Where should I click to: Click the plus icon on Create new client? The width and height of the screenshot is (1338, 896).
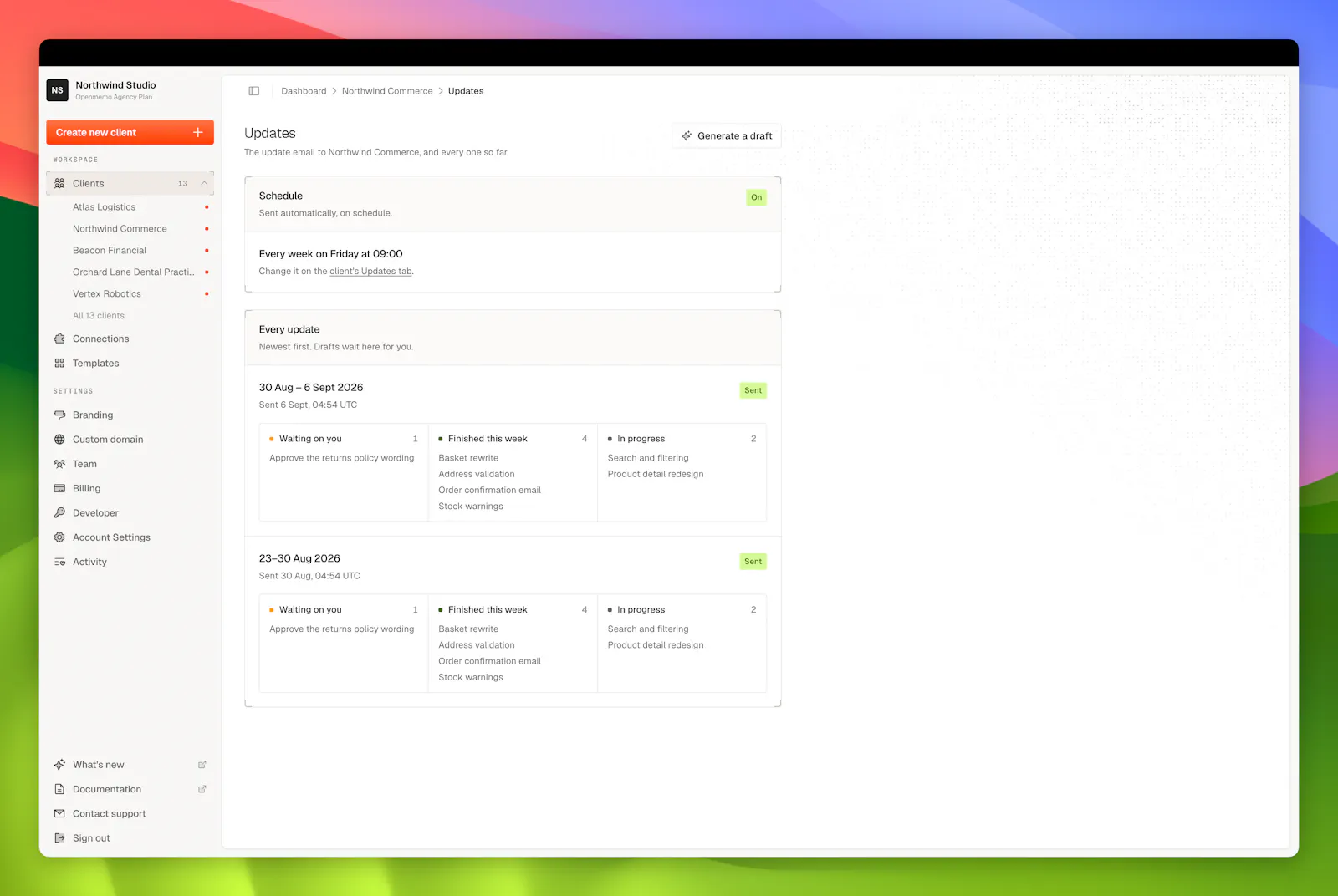tap(198, 133)
